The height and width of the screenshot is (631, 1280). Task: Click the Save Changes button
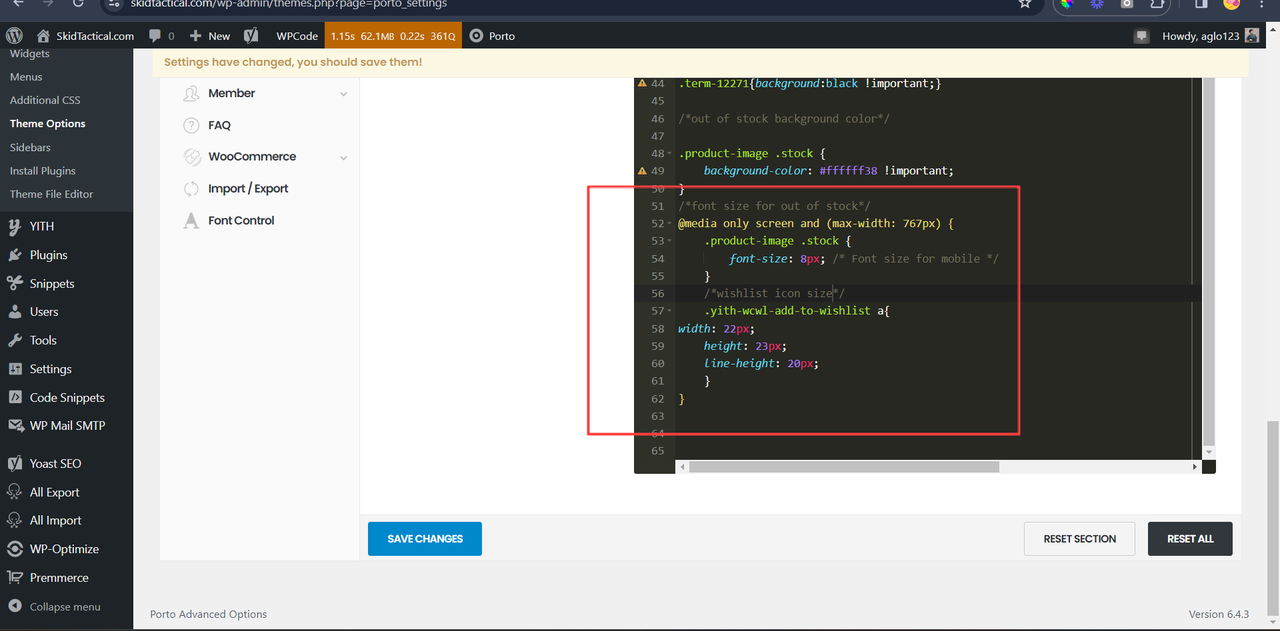coord(425,538)
